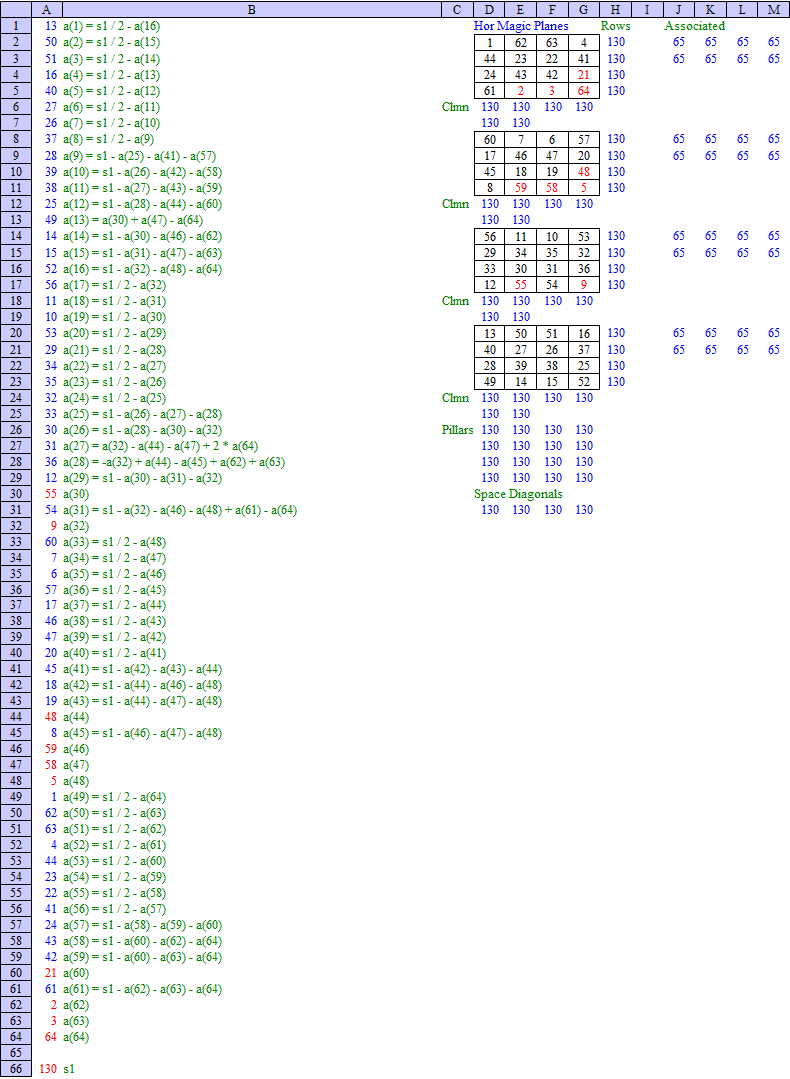Click the select-all corner box of the sheet
The width and height of the screenshot is (790, 1079).
coord(16,10)
